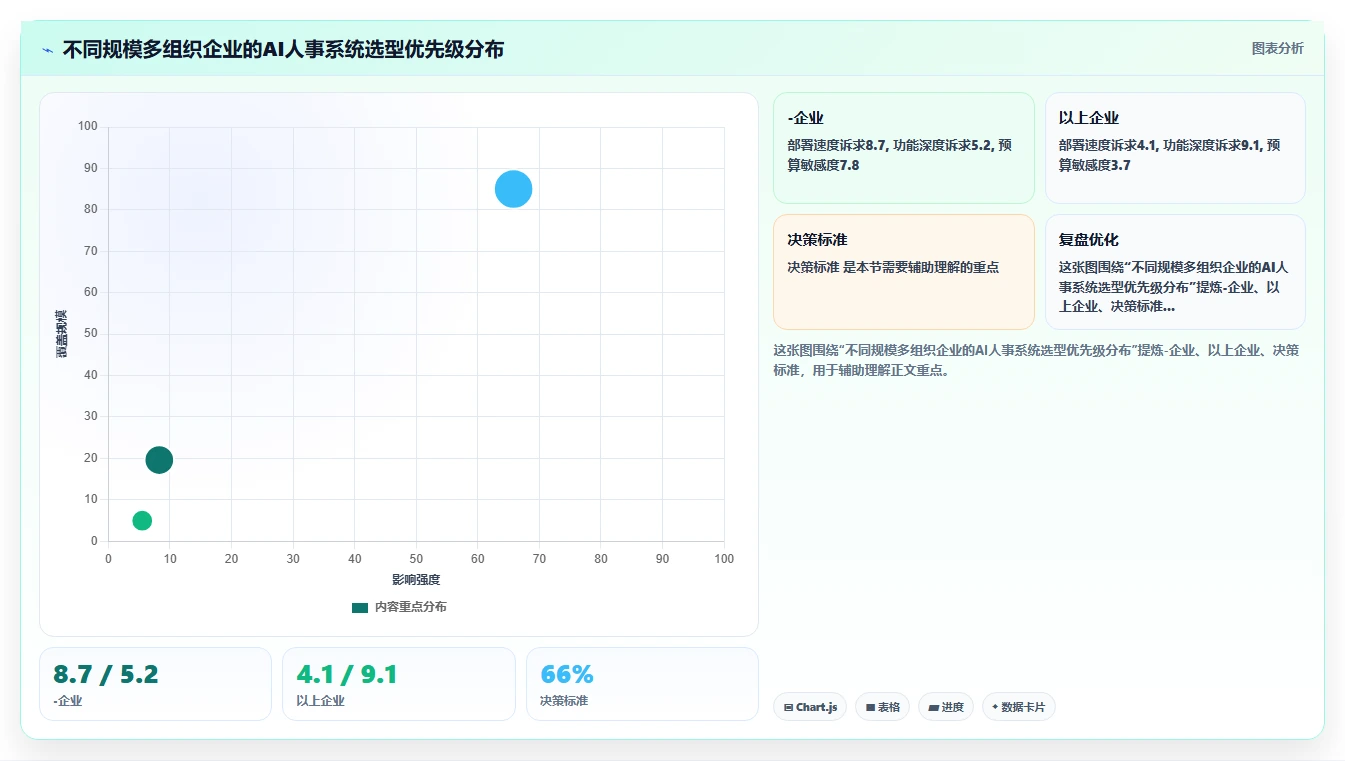This screenshot has width=1345, height=761.
Task: Click the Chart.js tag chip
Action: (810, 707)
